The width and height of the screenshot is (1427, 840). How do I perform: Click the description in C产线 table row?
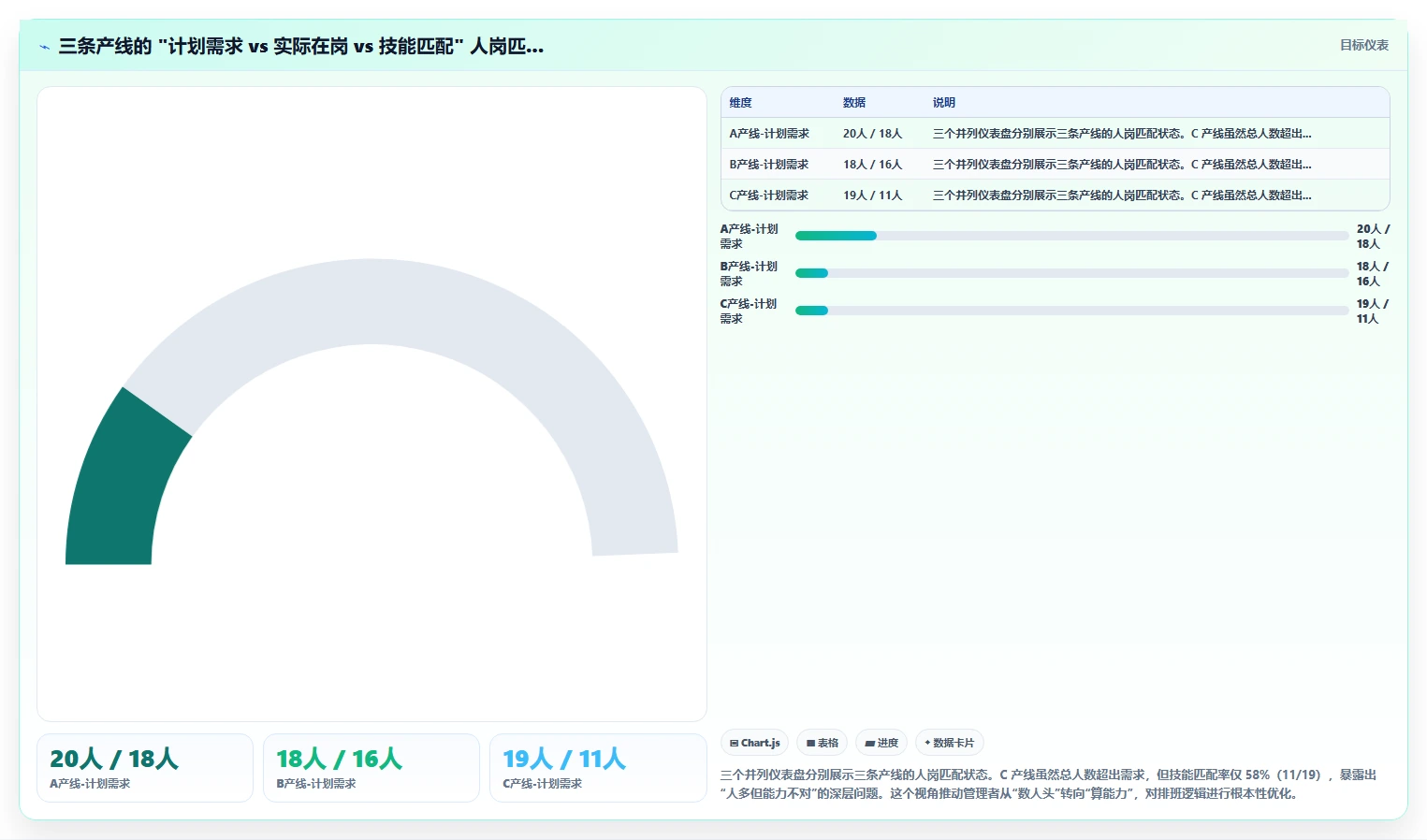(x=1122, y=196)
